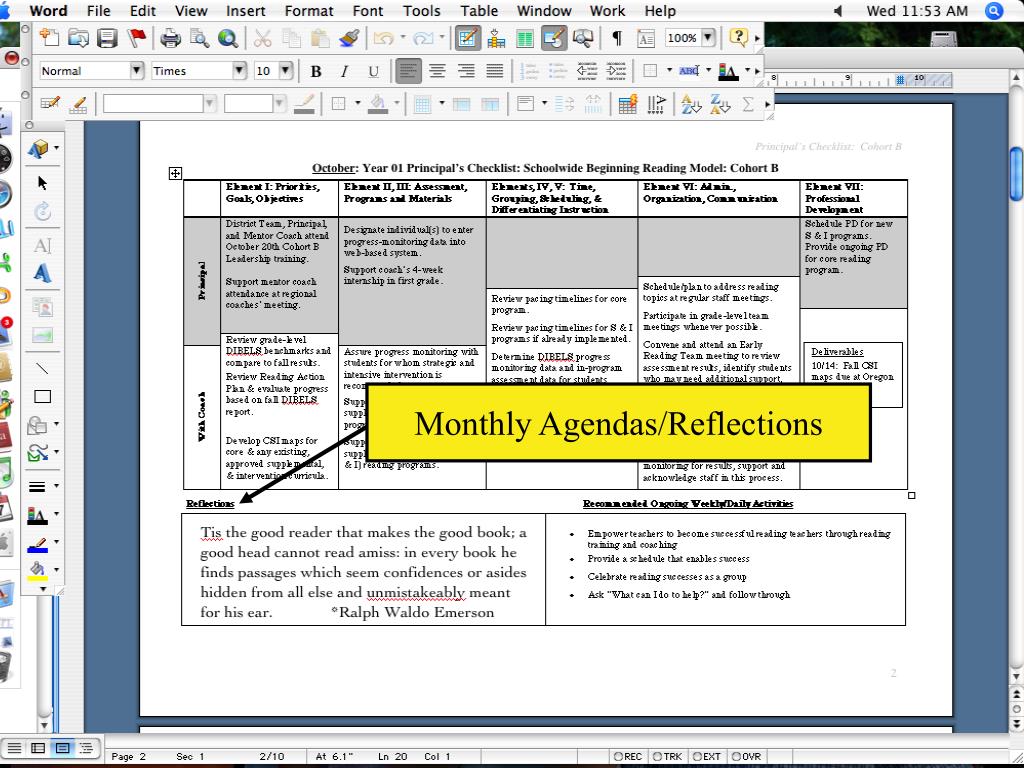Select the table Eraser tool

coord(78,104)
